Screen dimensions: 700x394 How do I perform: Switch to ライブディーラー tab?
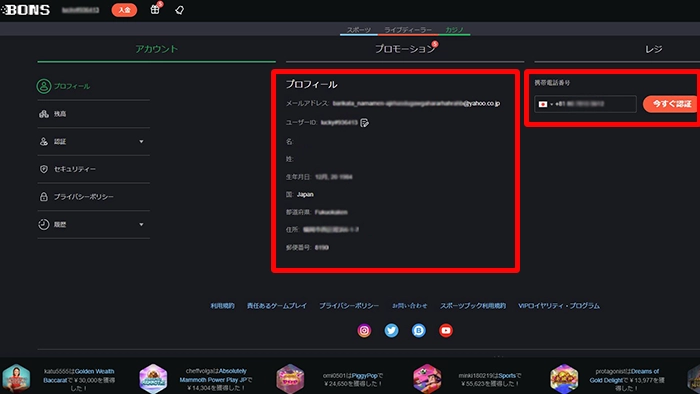pyautogui.click(x=408, y=30)
